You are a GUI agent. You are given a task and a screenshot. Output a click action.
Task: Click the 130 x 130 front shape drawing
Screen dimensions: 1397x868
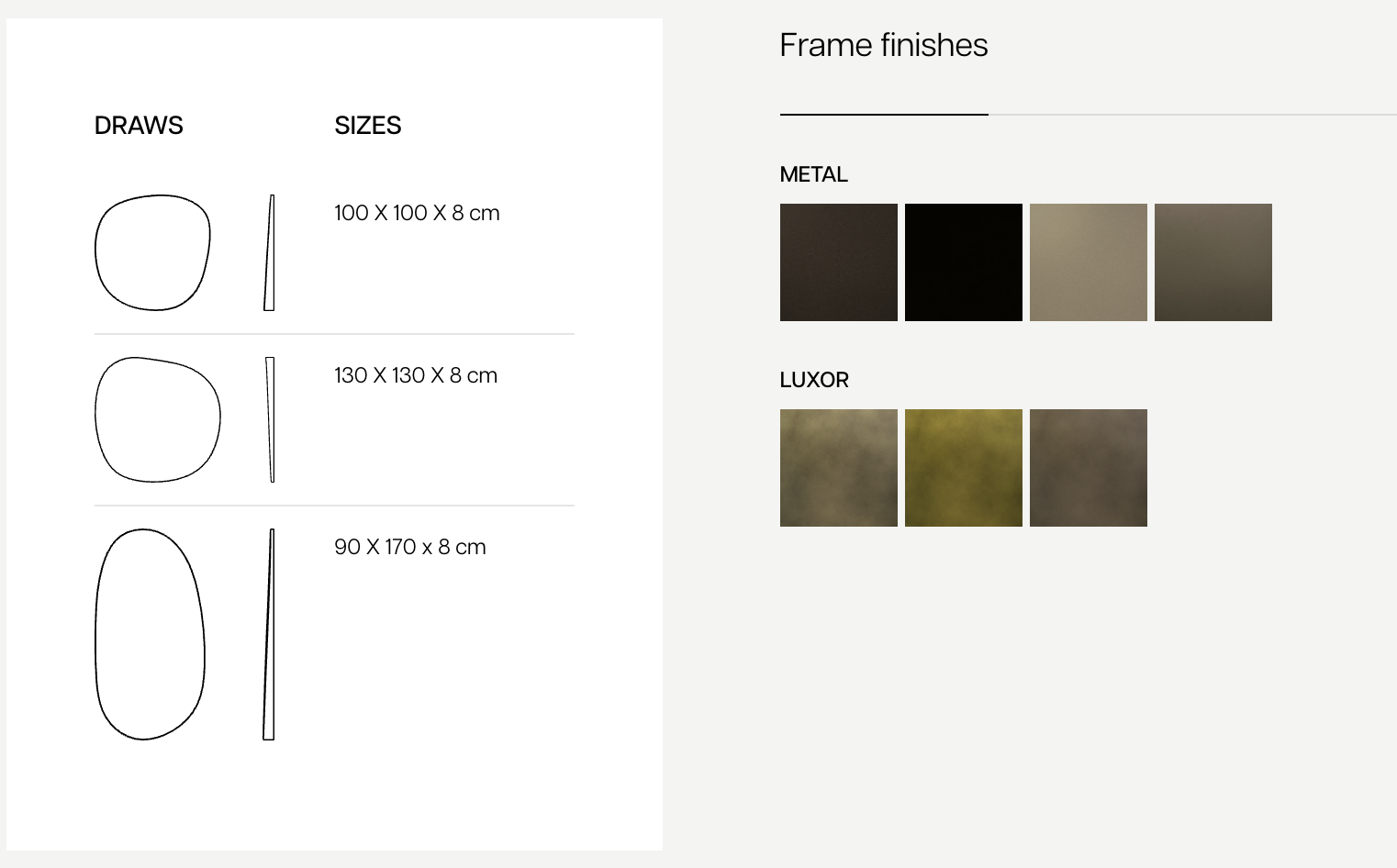(x=158, y=419)
